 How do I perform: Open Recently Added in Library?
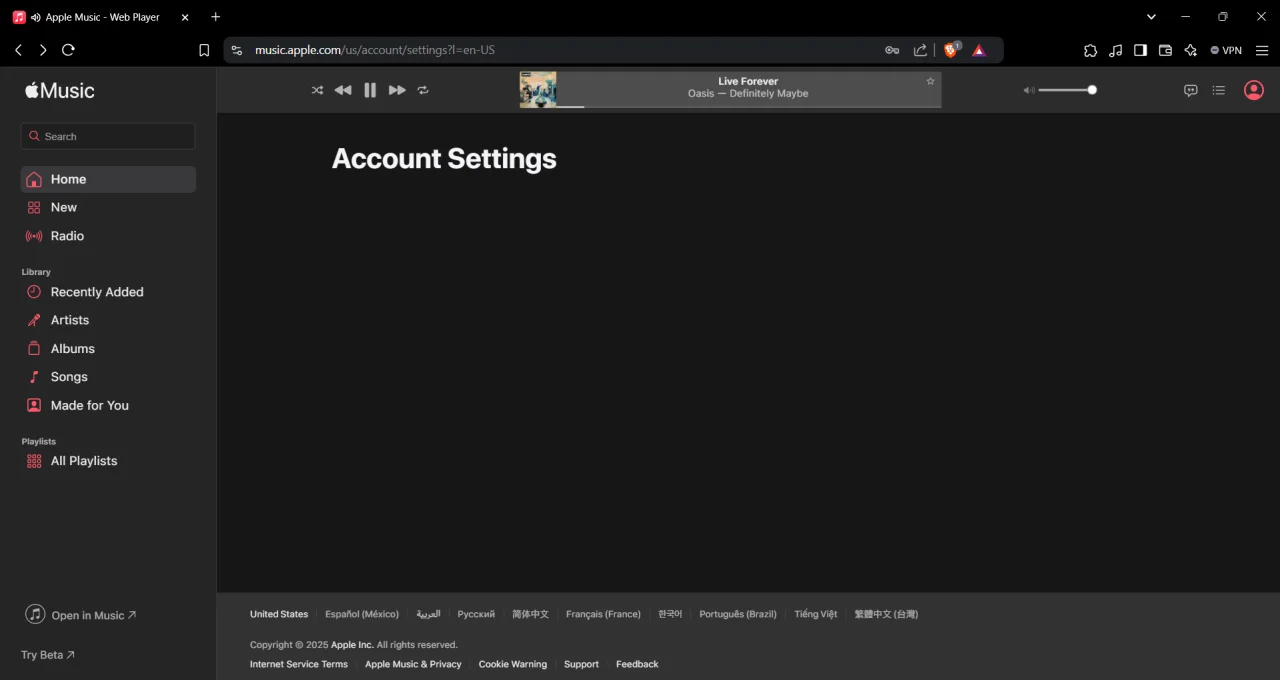pos(108,292)
